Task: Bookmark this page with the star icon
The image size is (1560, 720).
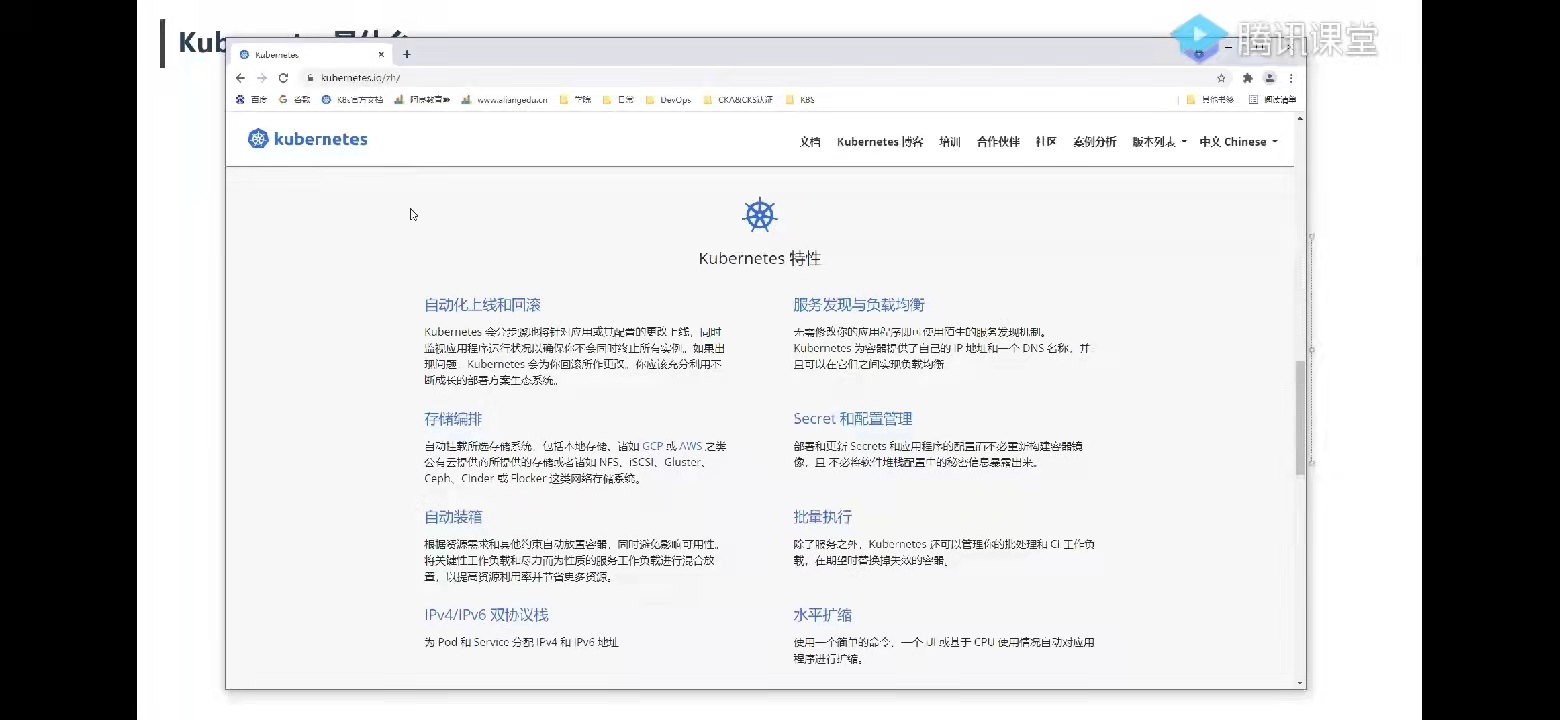Action: tap(1221, 78)
